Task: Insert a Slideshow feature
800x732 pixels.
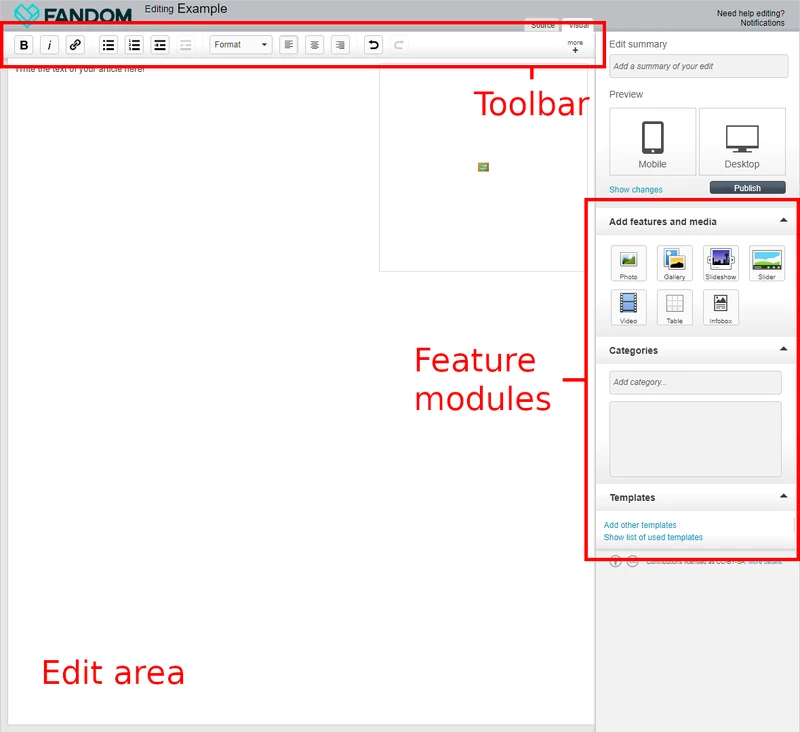Action: point(720,263)
